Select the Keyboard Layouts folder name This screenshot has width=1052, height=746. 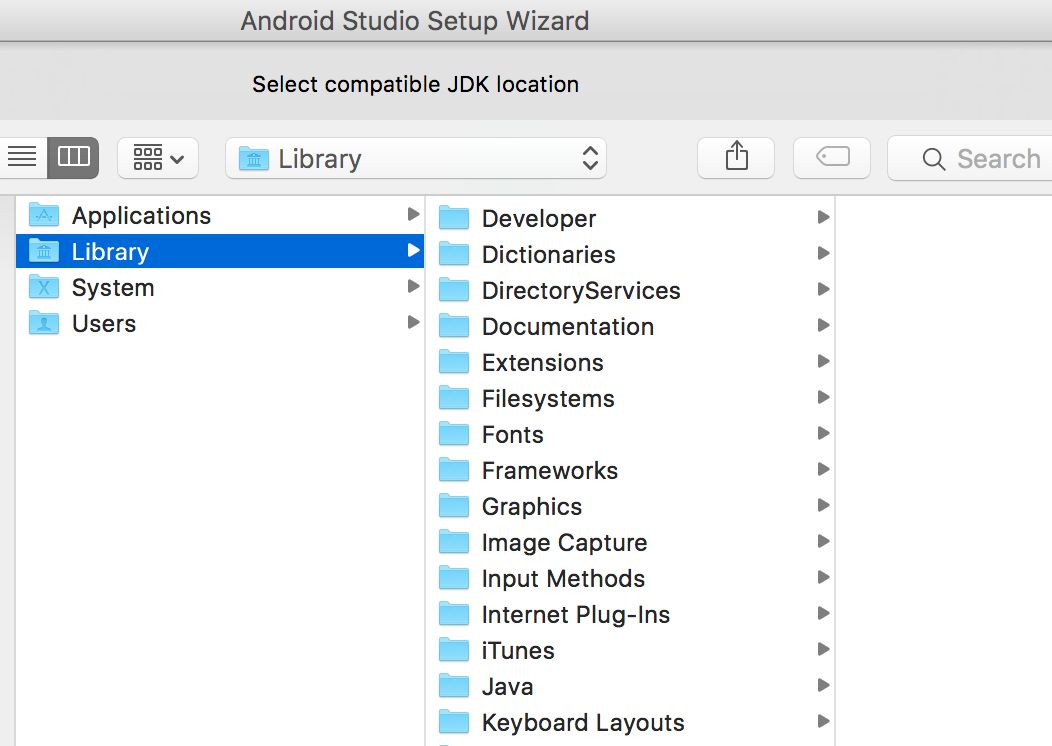click(583, 723)
